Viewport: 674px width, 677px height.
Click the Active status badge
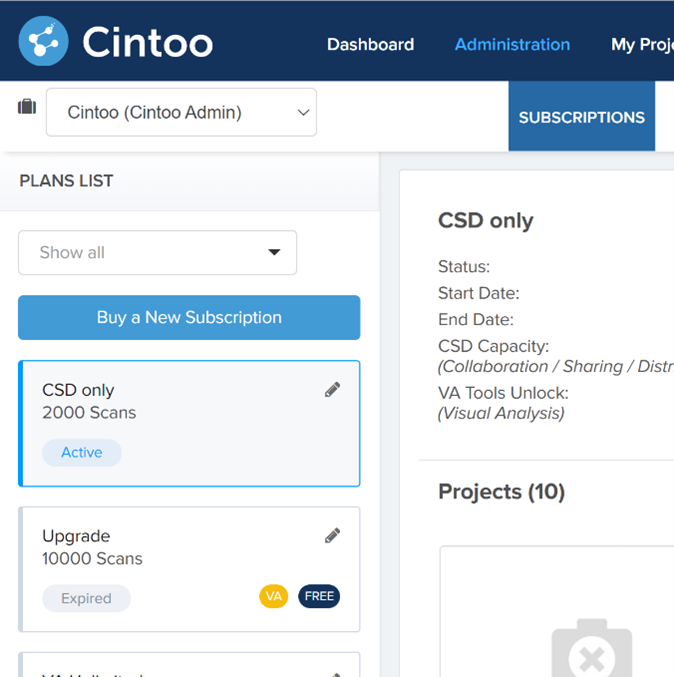(82, 452)
